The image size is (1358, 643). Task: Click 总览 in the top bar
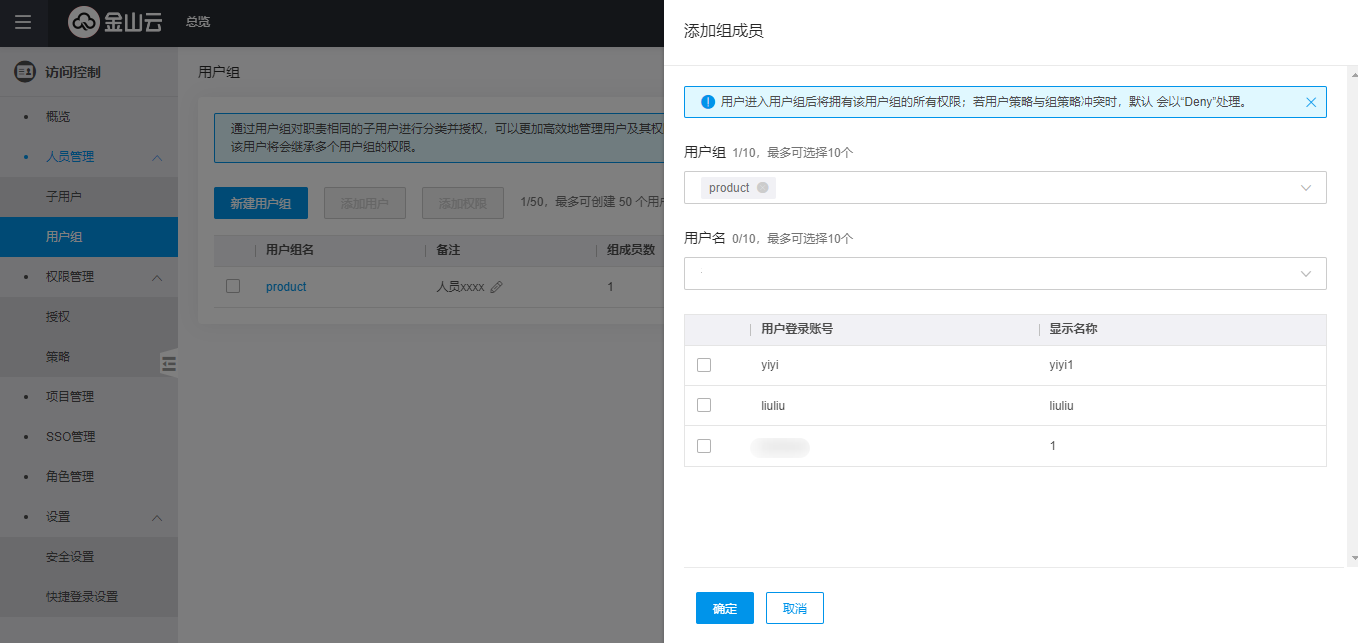coord(198,22)
